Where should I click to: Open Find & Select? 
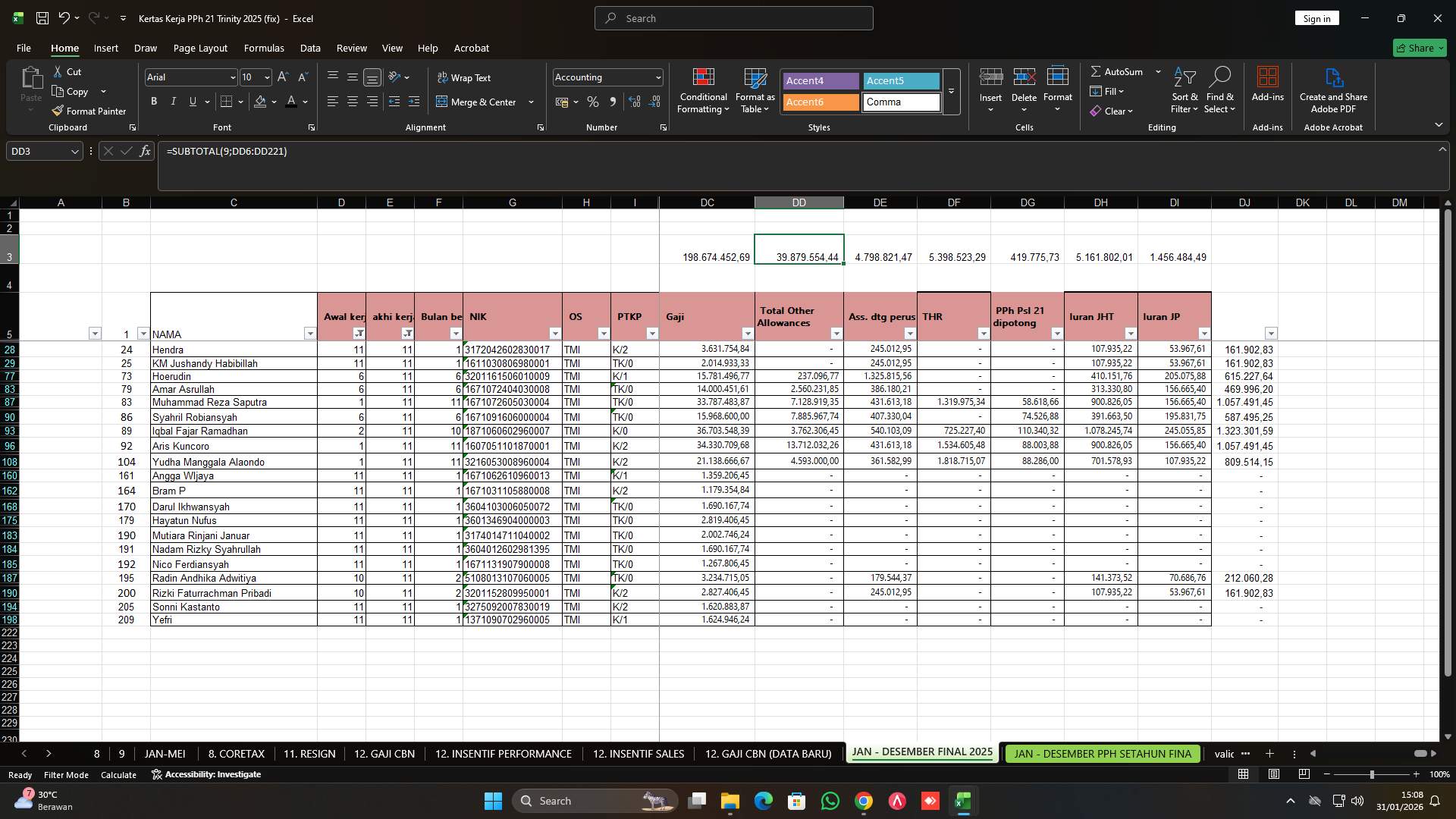point(1220,89)
